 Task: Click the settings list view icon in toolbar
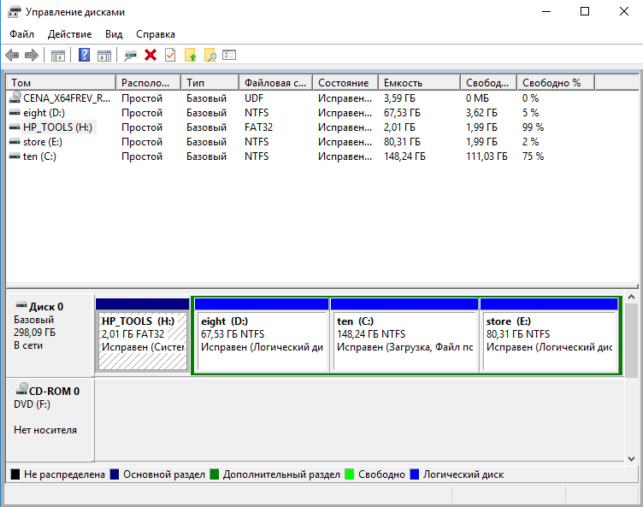point(229,55)
